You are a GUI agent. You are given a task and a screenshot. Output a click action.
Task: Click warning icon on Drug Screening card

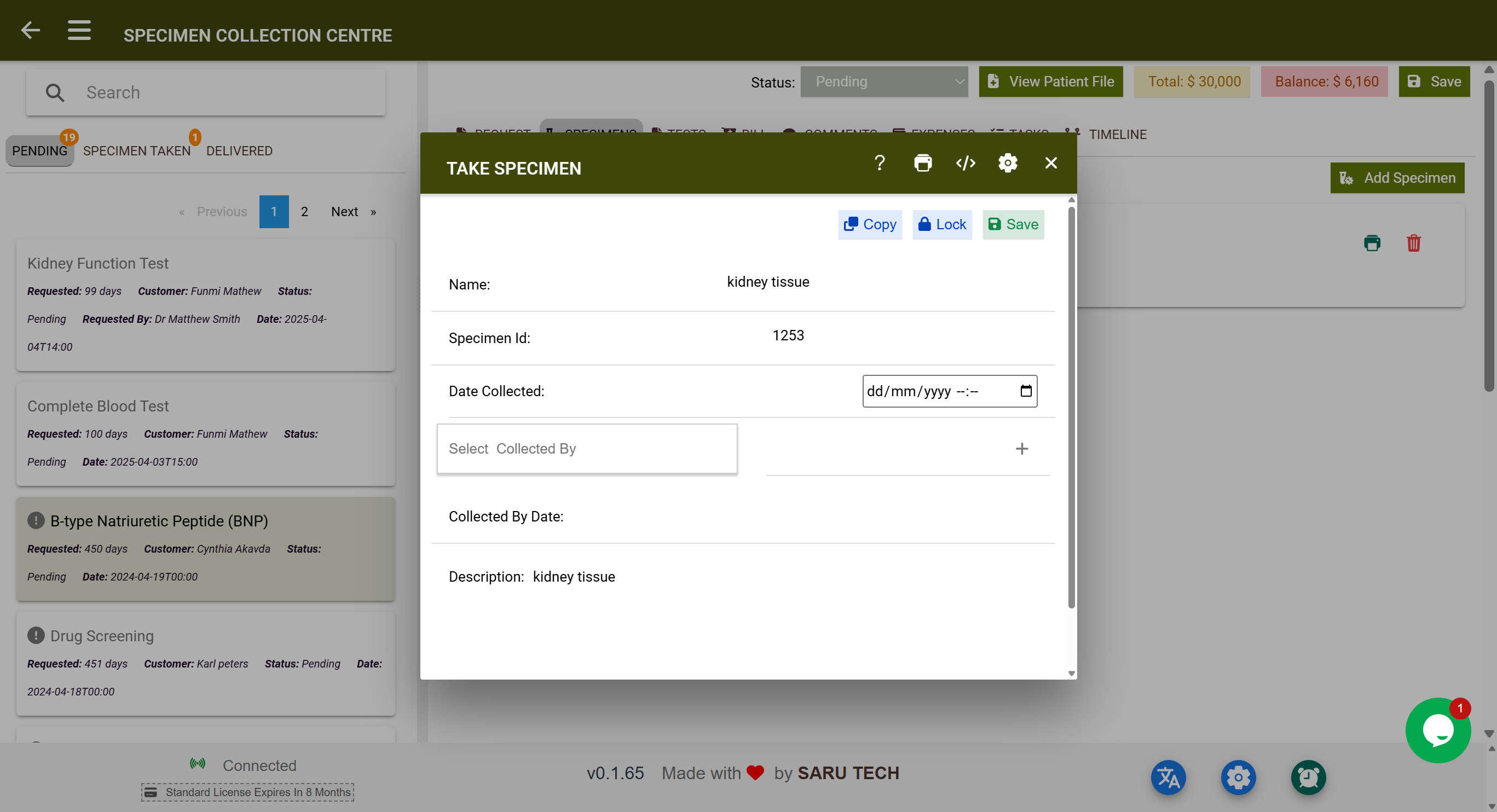36,635
